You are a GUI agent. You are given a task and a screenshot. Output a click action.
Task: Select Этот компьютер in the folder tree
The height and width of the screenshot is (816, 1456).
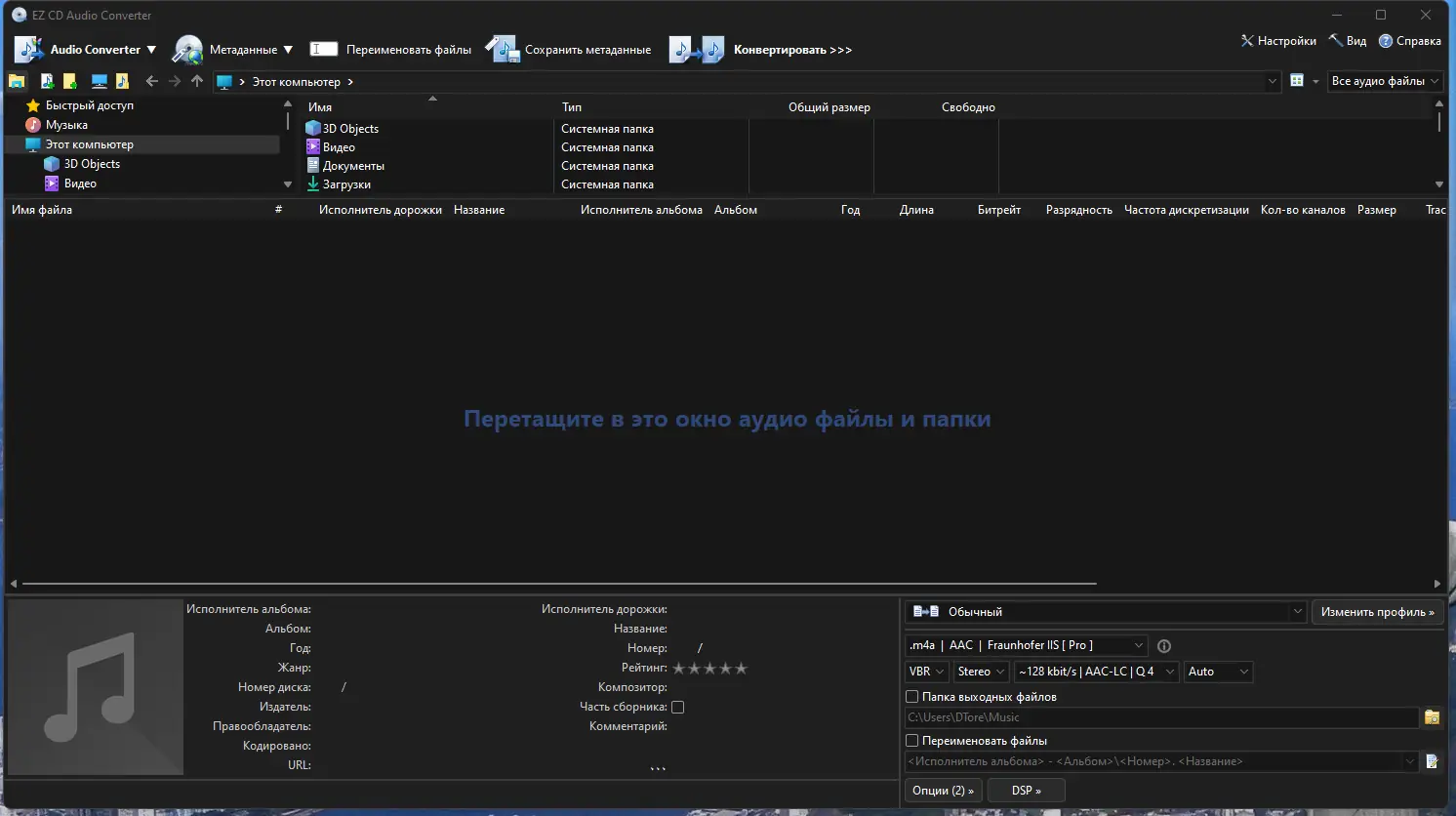pos(89,144)
